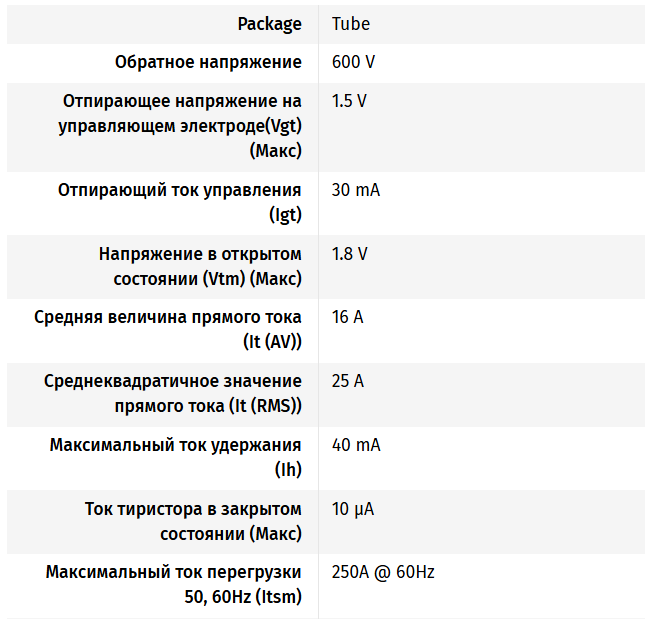Select the 1.5 V value

point(349,101)
